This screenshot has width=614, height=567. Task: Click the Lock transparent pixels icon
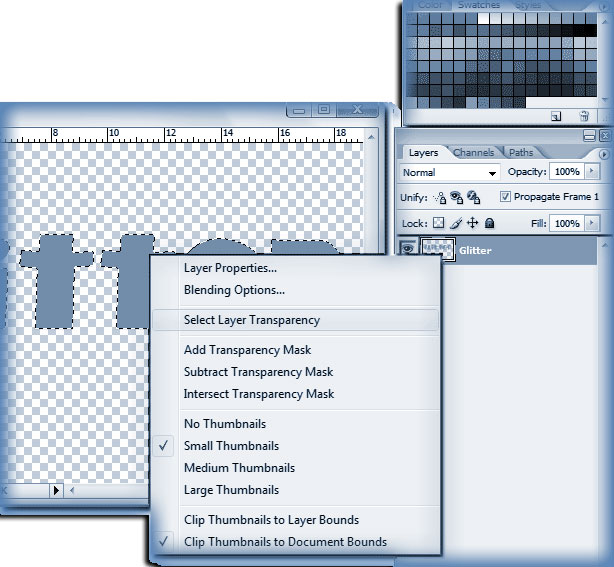[x=438, y=223]
